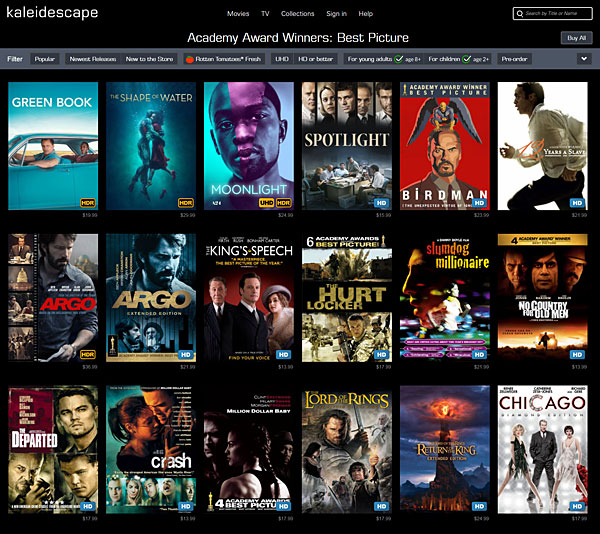Click the HD badge on Birdman
The image size is (600, 534).
pyautogui.click(x=479, y=203)
